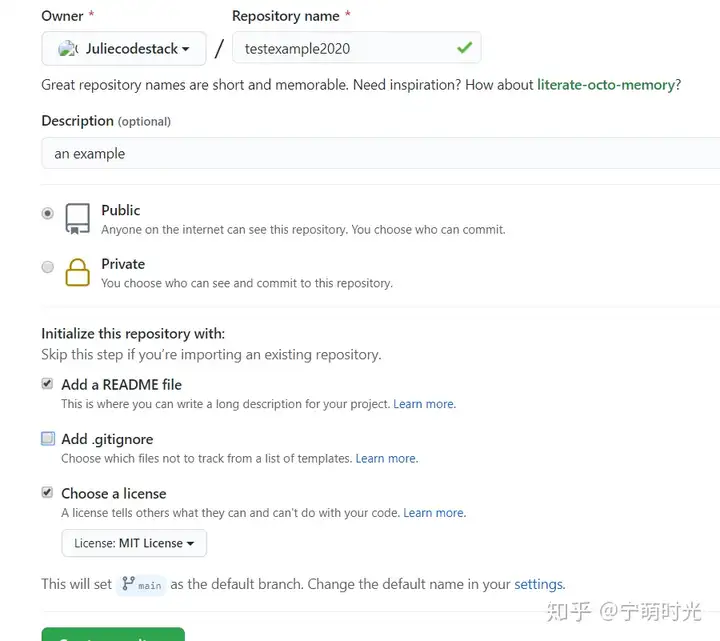This screenshot has width=720, height=641.
Task: Click the 'Add .gitignore' label
Action: coord(107,439)
